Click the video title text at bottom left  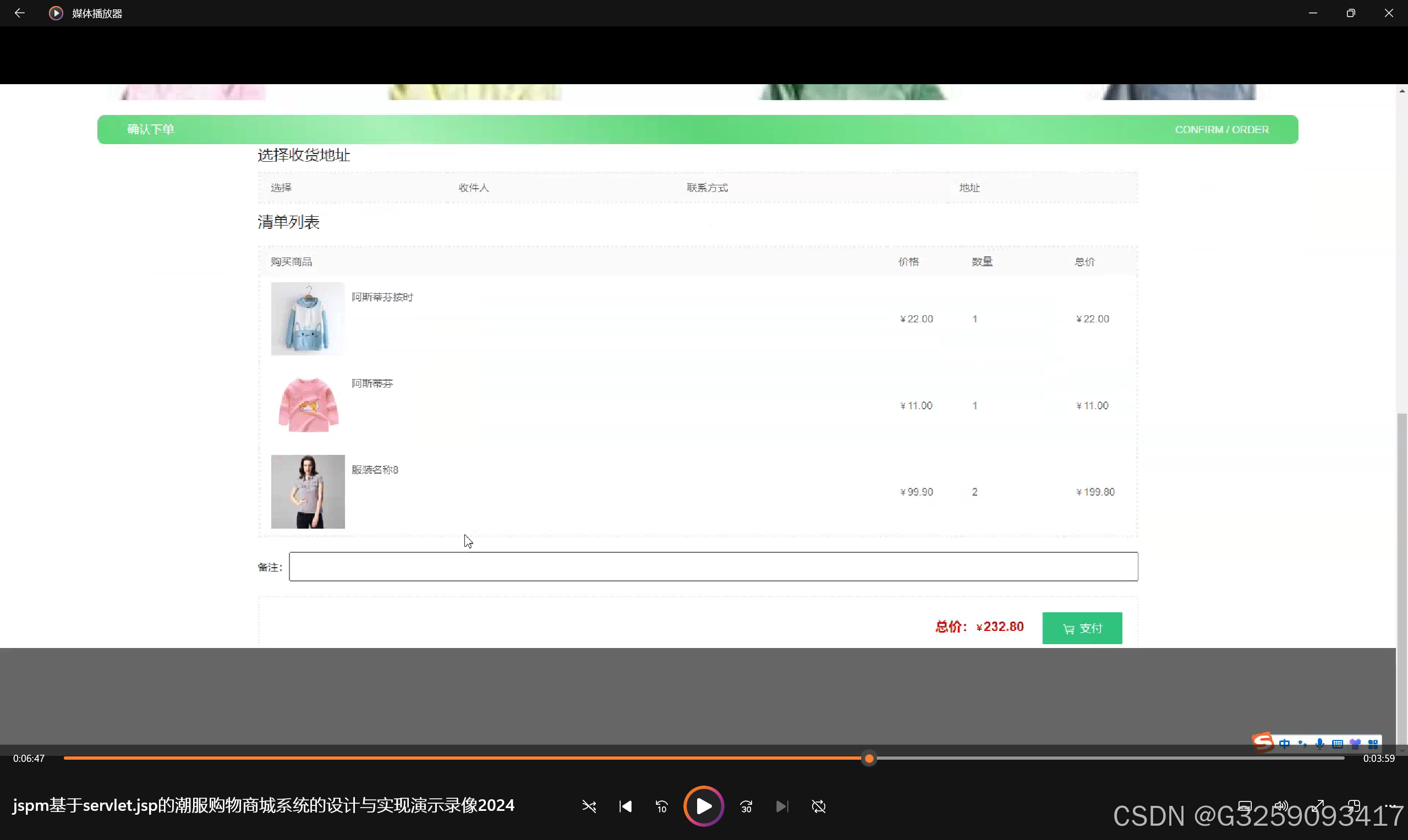pyautogui.click(x=263, y=805)
